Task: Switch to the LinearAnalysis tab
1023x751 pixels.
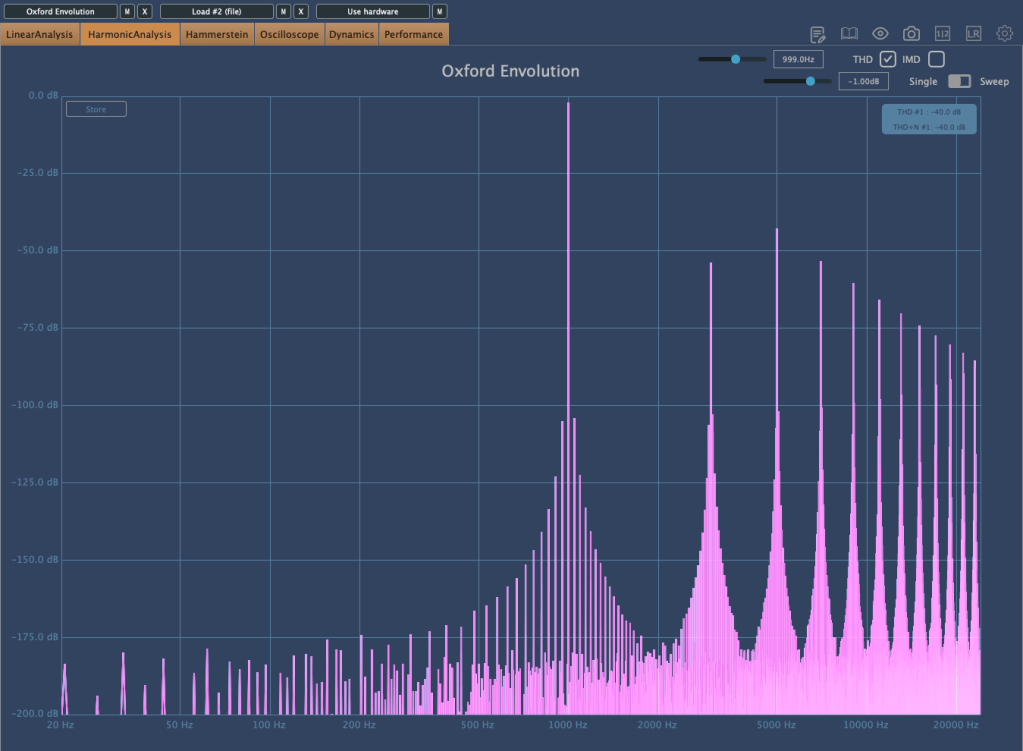Action: [40, 35]
